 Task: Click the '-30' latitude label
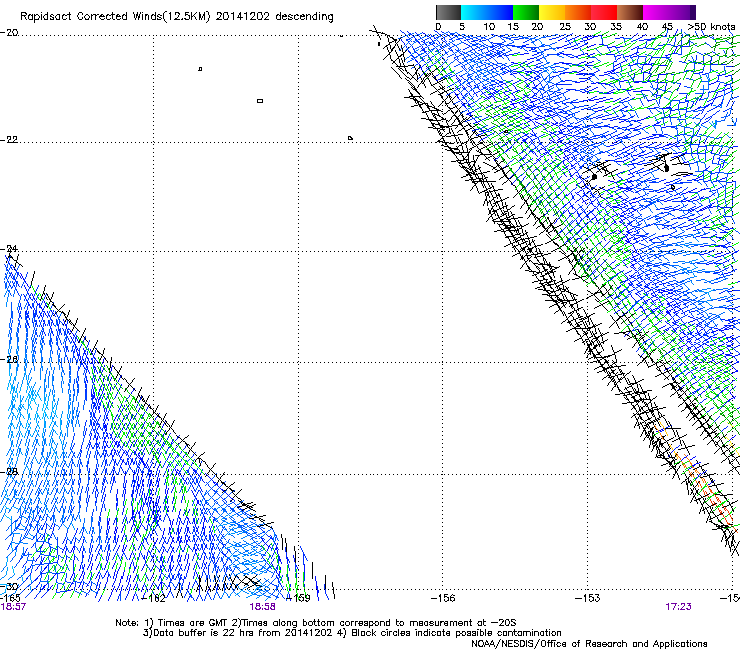click(x=9, y=587)
